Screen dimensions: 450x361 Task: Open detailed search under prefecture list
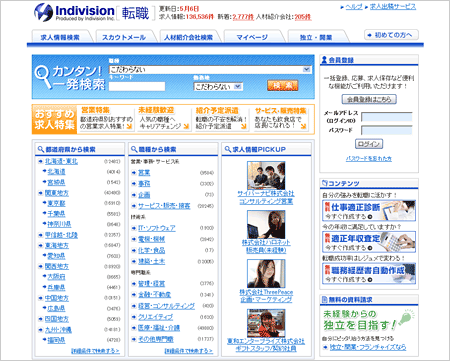(x=95, y=351)
